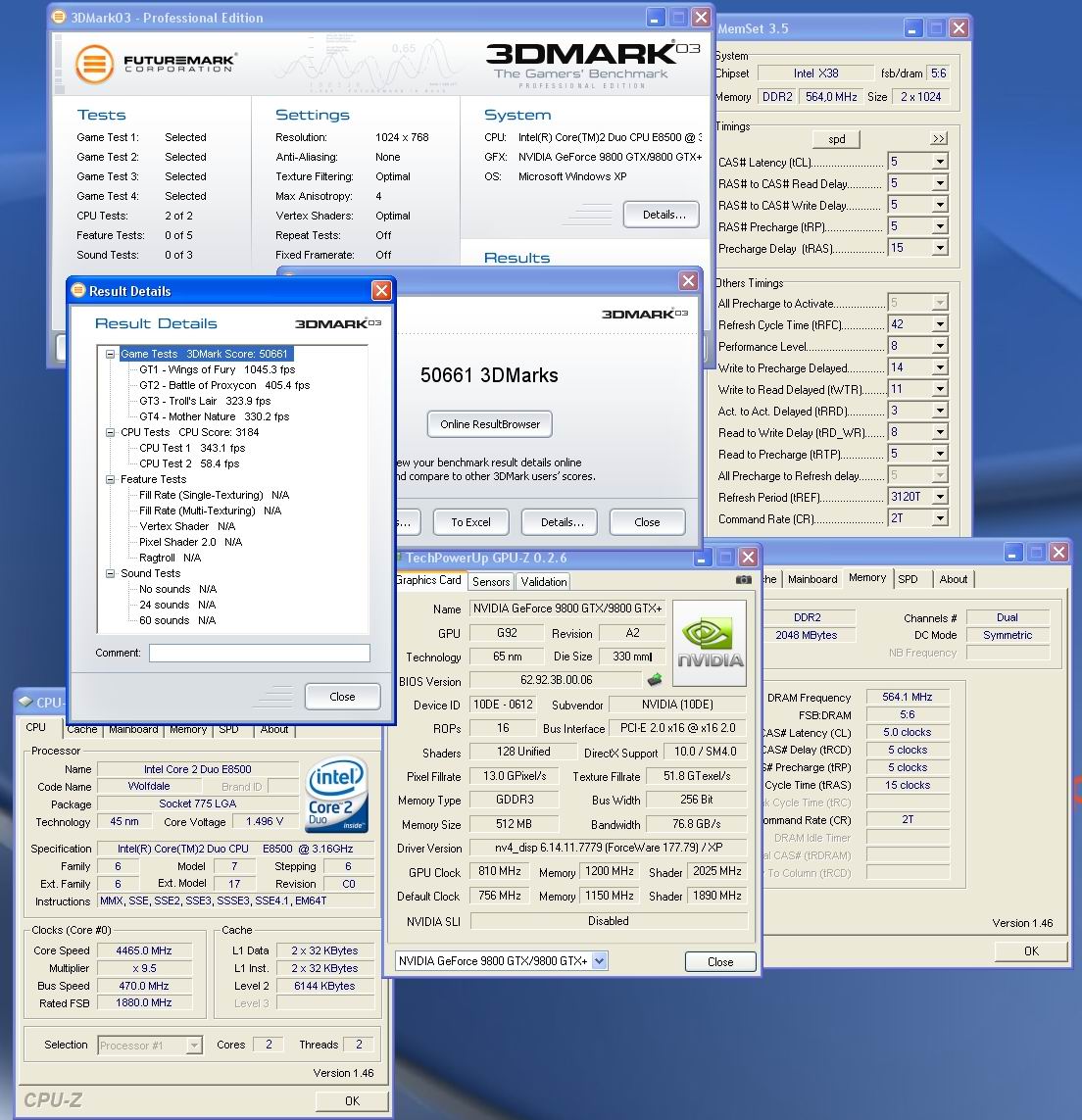1082x1120 pixels.
Task: Switch to the Validation tab in GPU-Z
Action: pos(544,581)
